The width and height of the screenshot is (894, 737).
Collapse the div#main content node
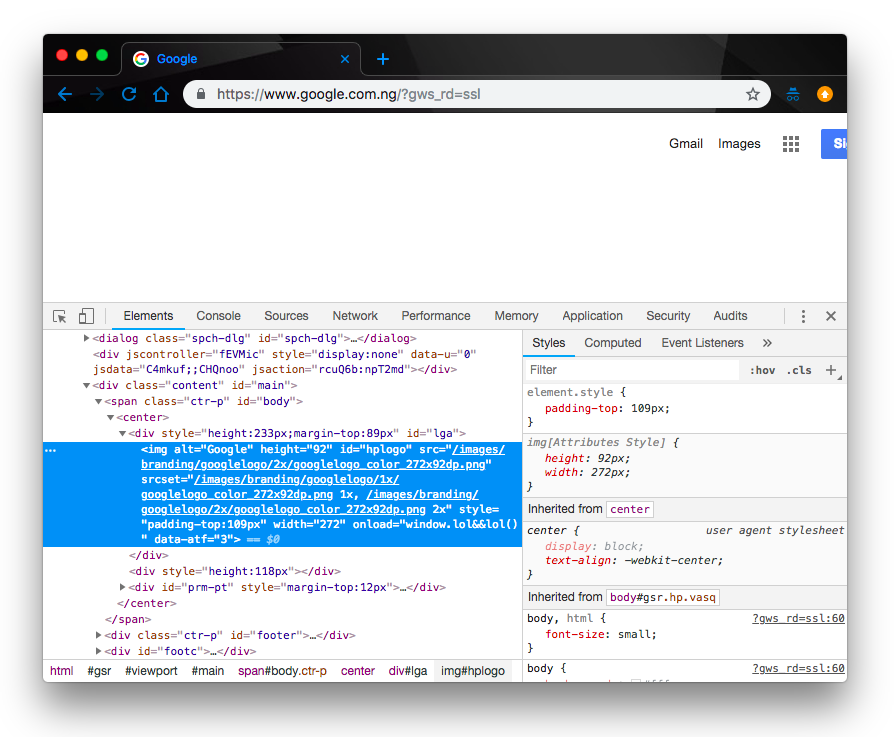(87, 385)
